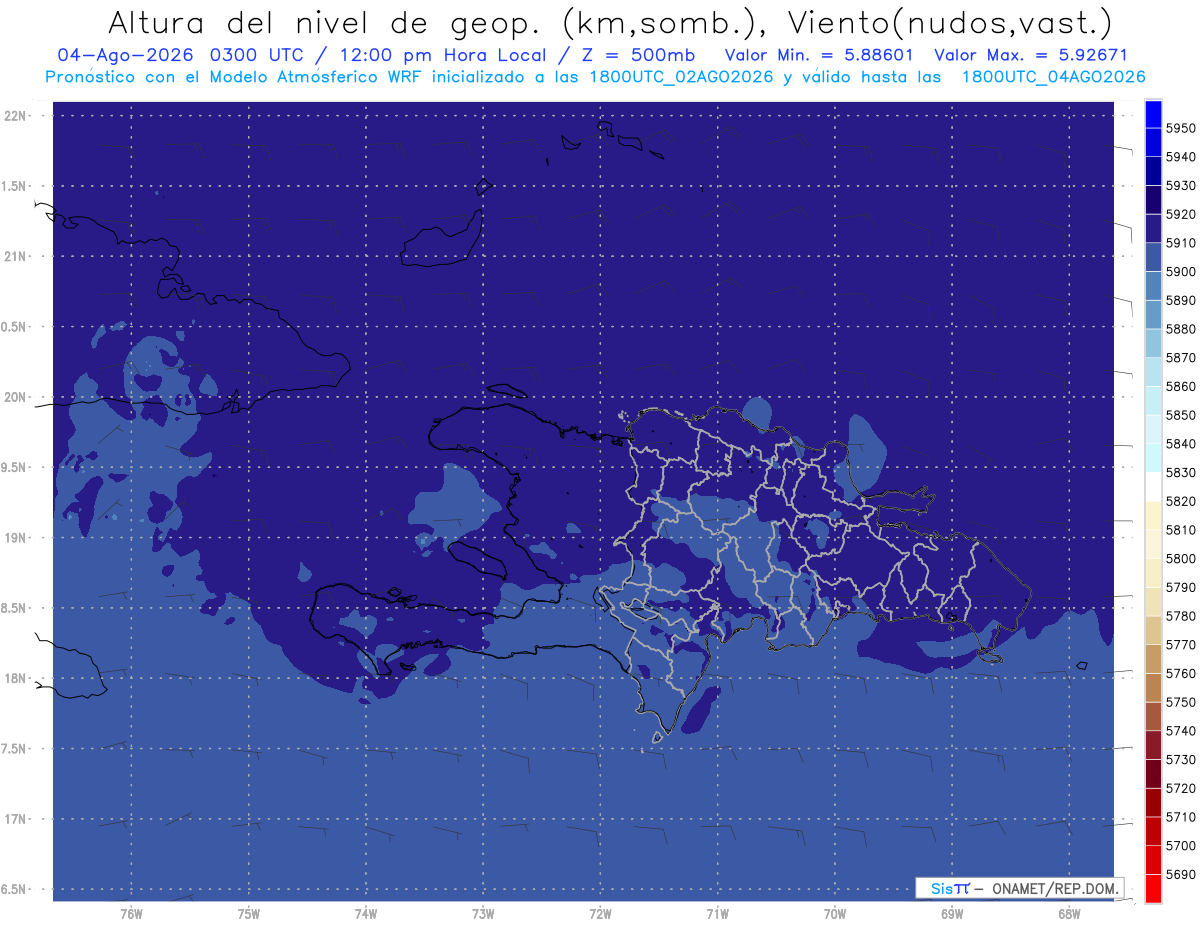Click bright blue top swatch of color bar

coord(1153,114)
